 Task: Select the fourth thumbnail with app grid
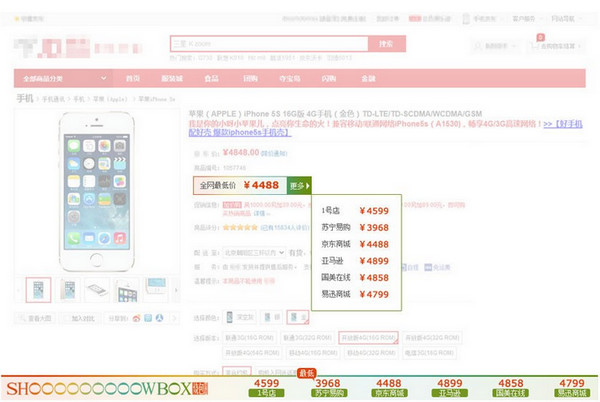[127, 290]
